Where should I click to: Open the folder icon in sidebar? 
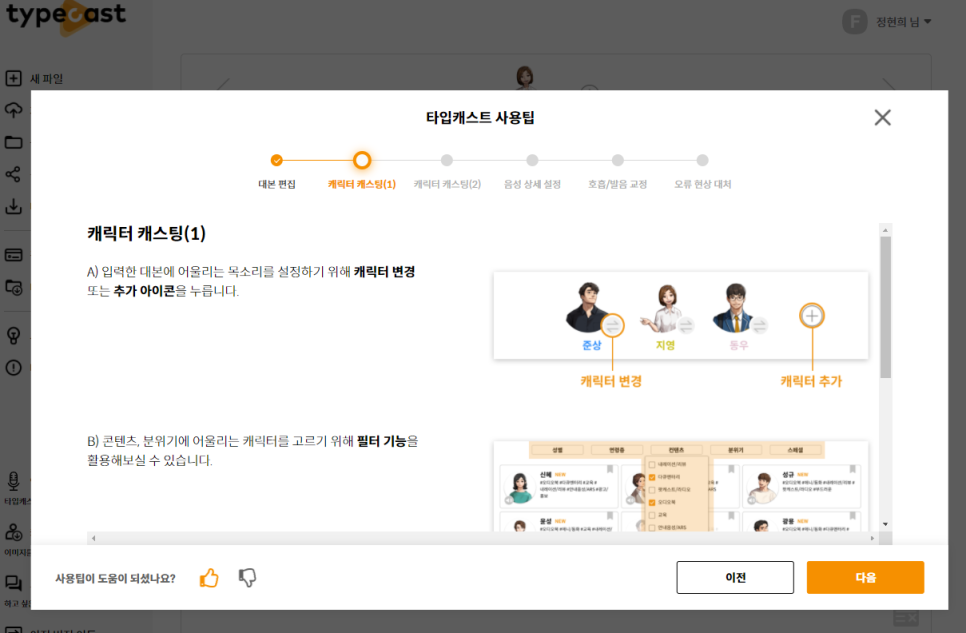tap(14, 142)
